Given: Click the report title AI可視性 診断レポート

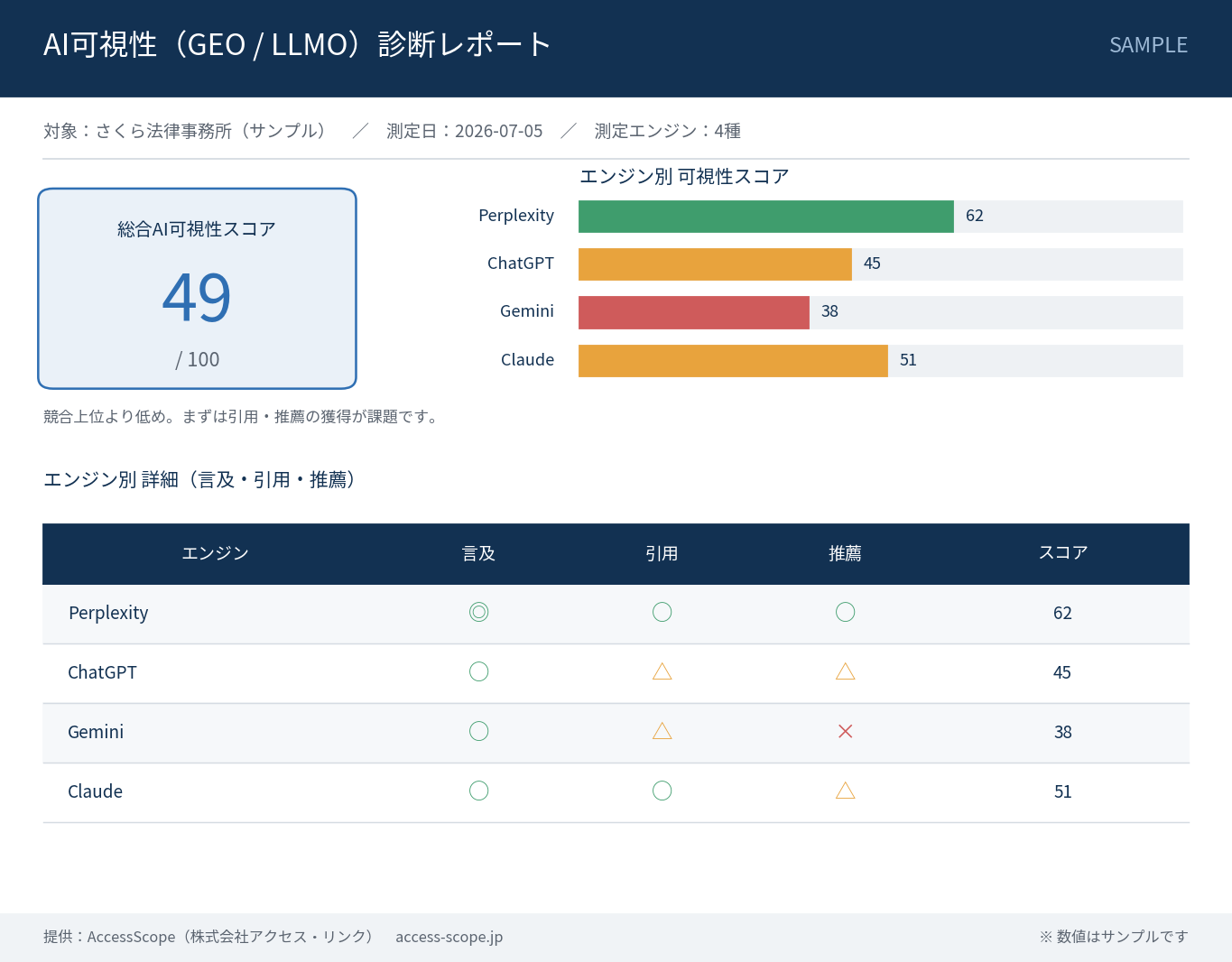Looking at the screenshot, I should tap(298, 44).
